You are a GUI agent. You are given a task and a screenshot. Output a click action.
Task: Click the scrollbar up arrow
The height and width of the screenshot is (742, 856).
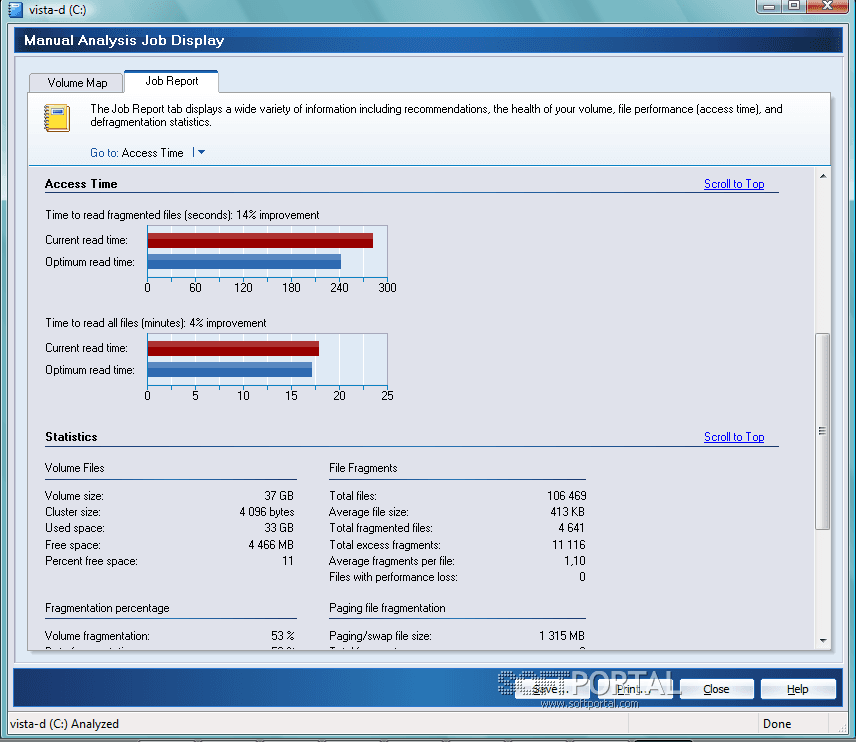[823, 176]
